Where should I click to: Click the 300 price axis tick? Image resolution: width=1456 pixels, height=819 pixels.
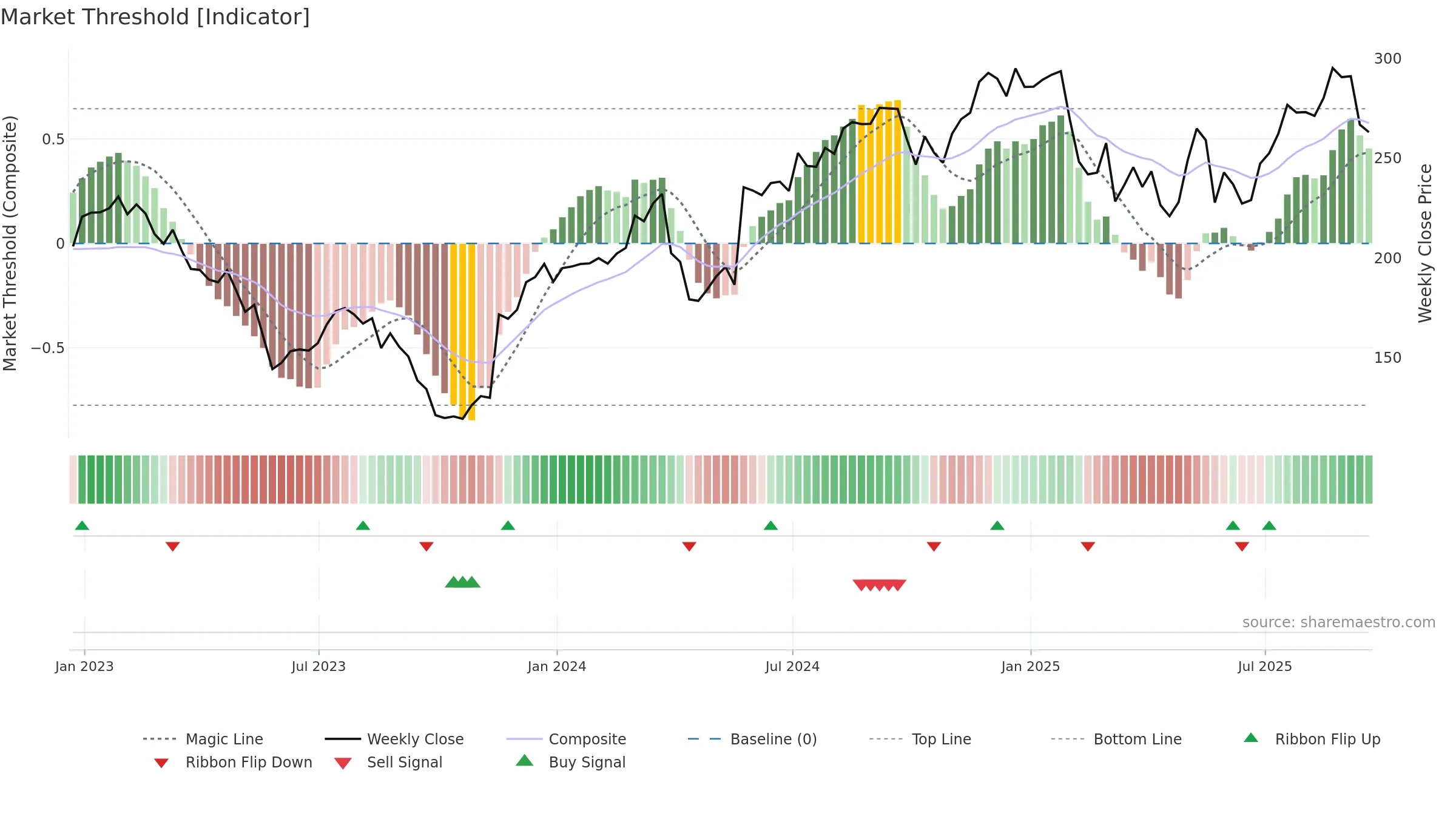[1388, 59]
